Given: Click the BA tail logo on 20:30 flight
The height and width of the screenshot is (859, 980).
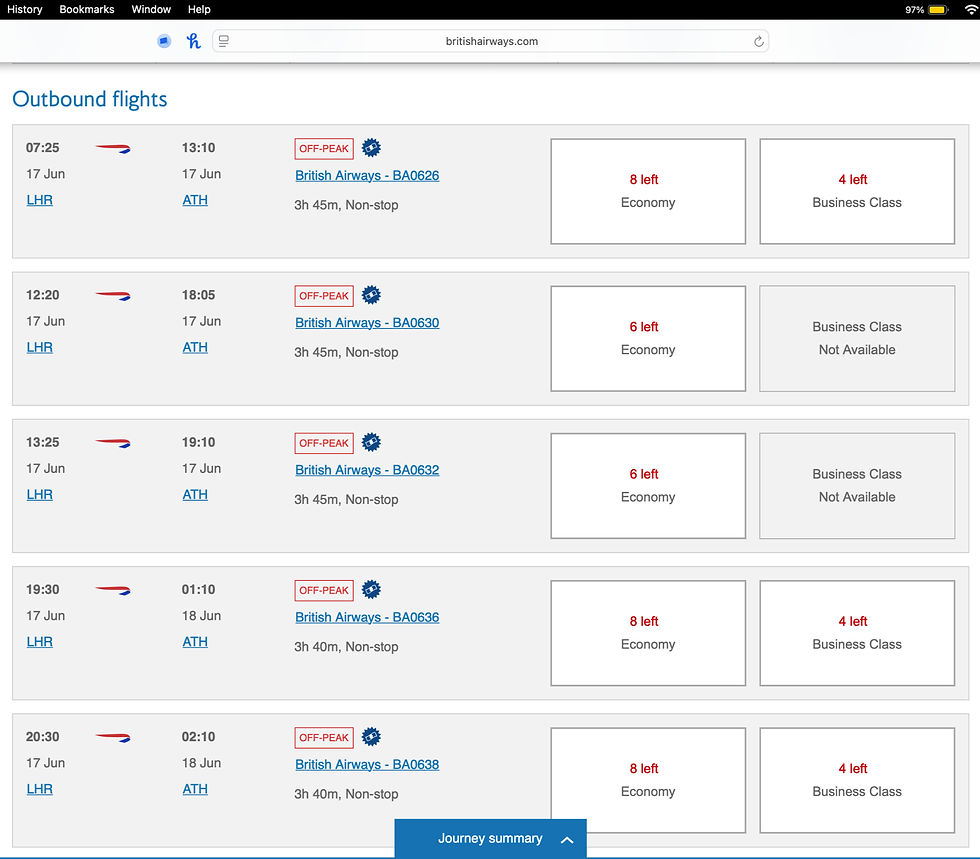Looking at the screenshot, I should coord(112,738).
